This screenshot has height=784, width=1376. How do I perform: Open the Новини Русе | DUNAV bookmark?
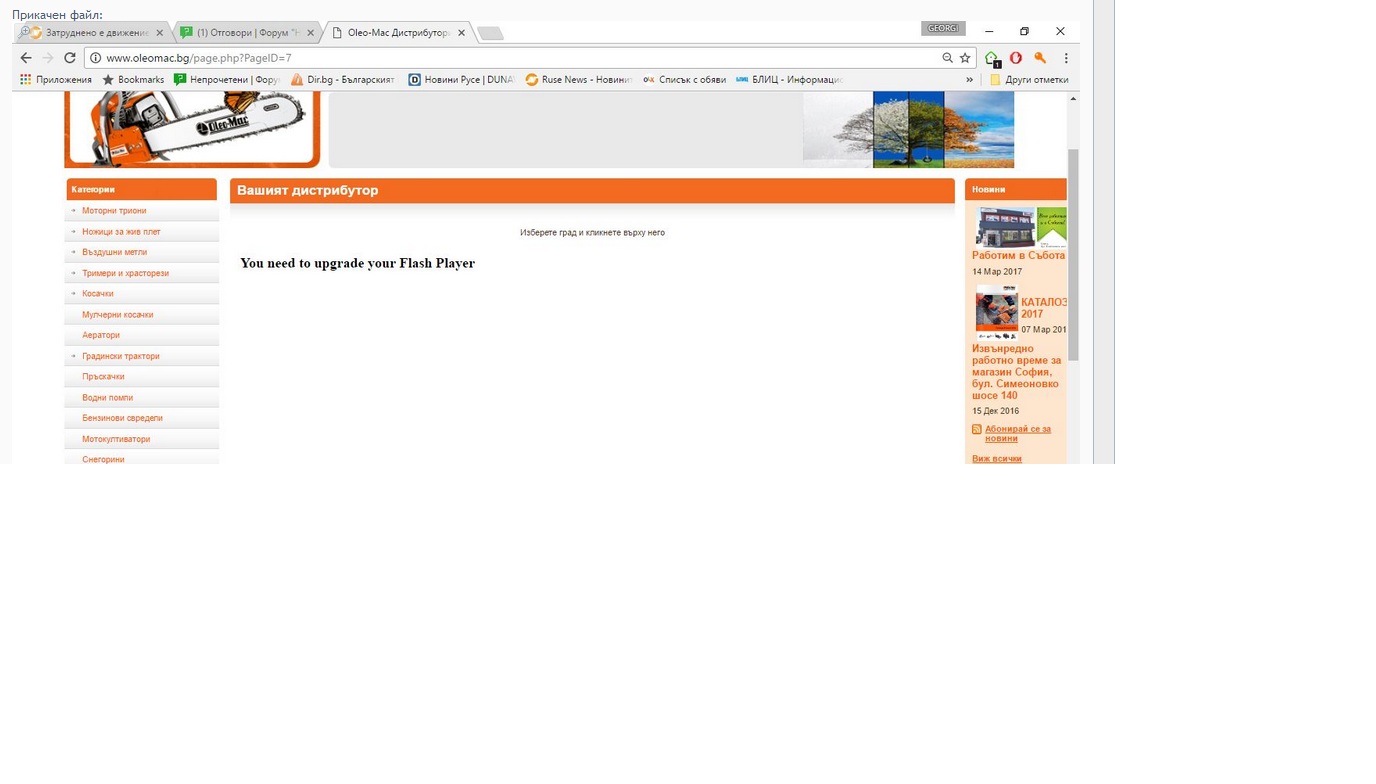(461, 80)
